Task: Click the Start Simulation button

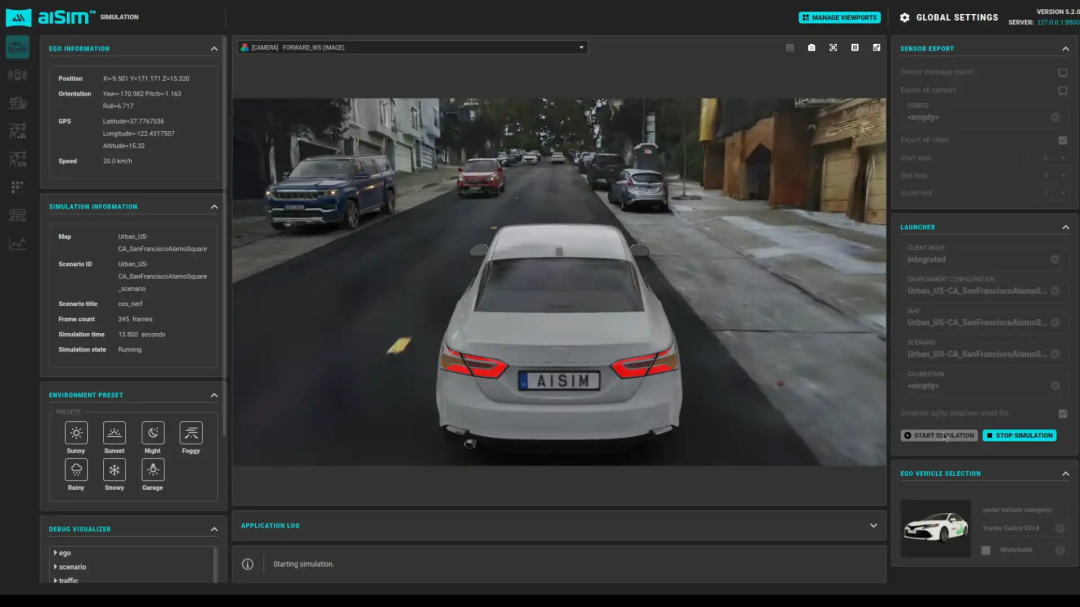Action: click(x=939, y=435)
